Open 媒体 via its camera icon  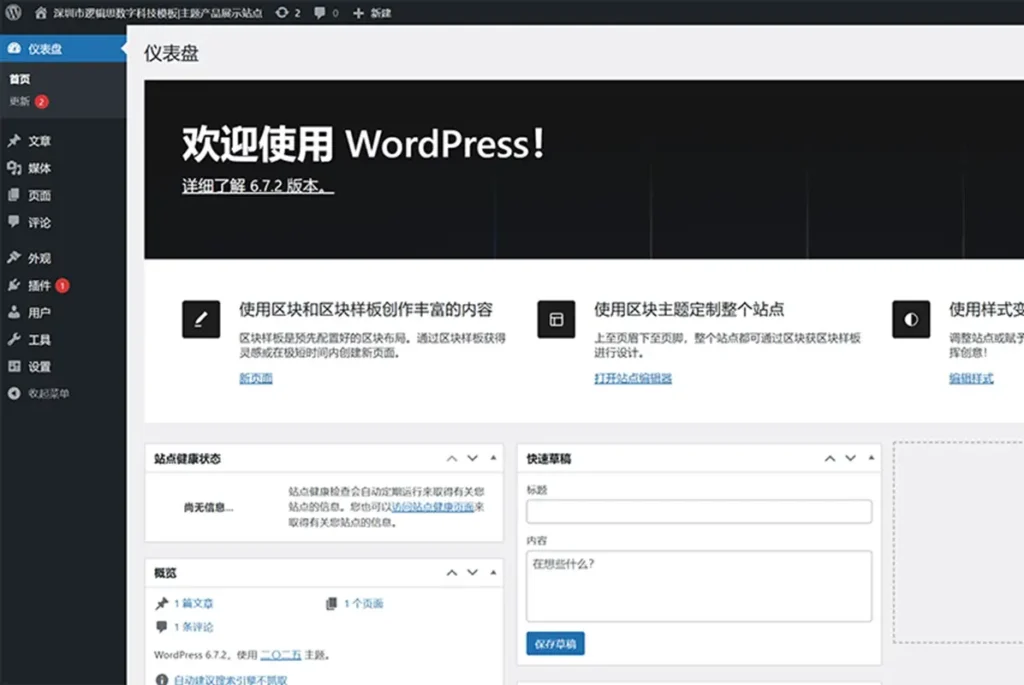click(x=14, y=169)
